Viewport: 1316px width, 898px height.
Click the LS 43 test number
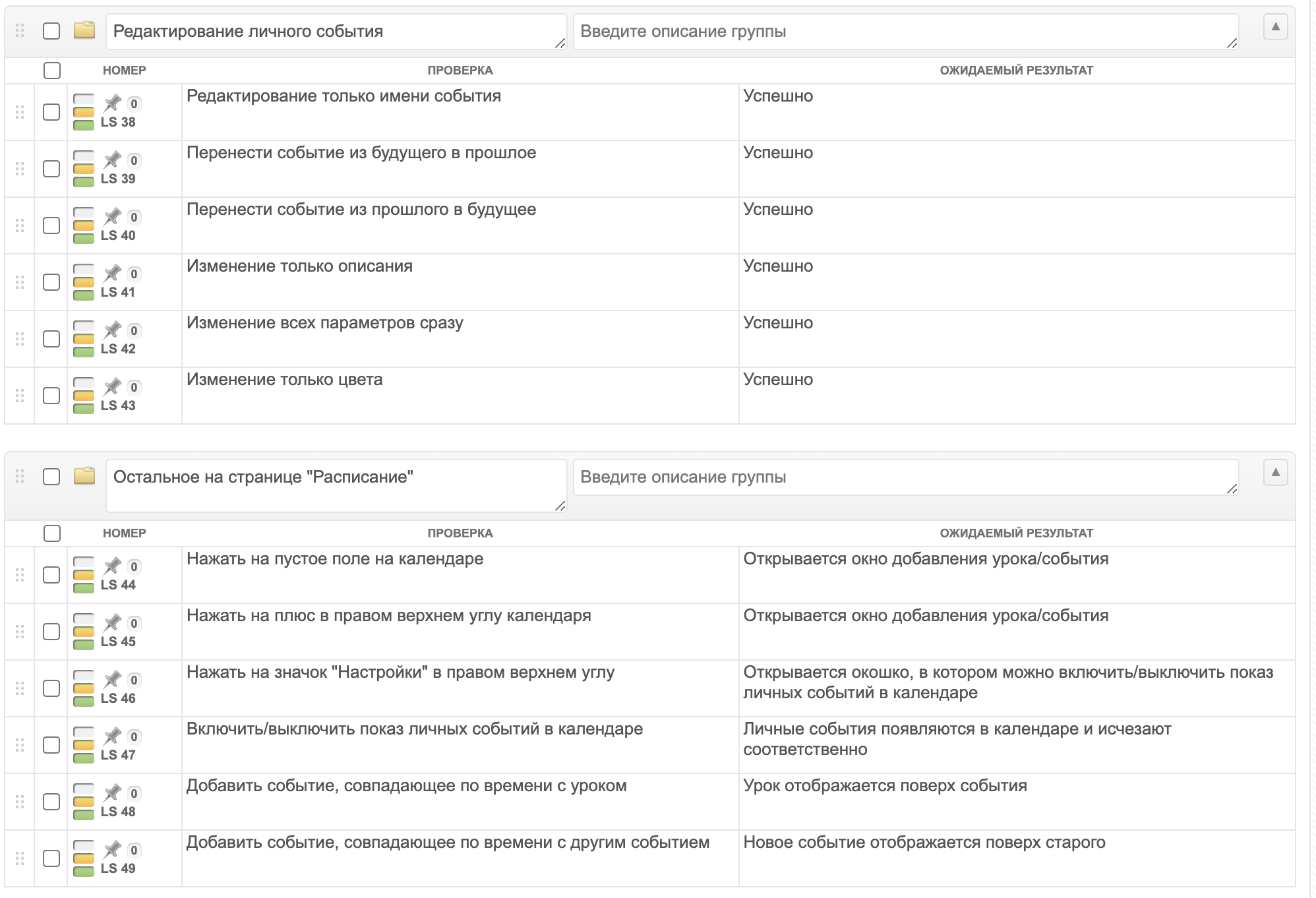click(x=118, y=405)
